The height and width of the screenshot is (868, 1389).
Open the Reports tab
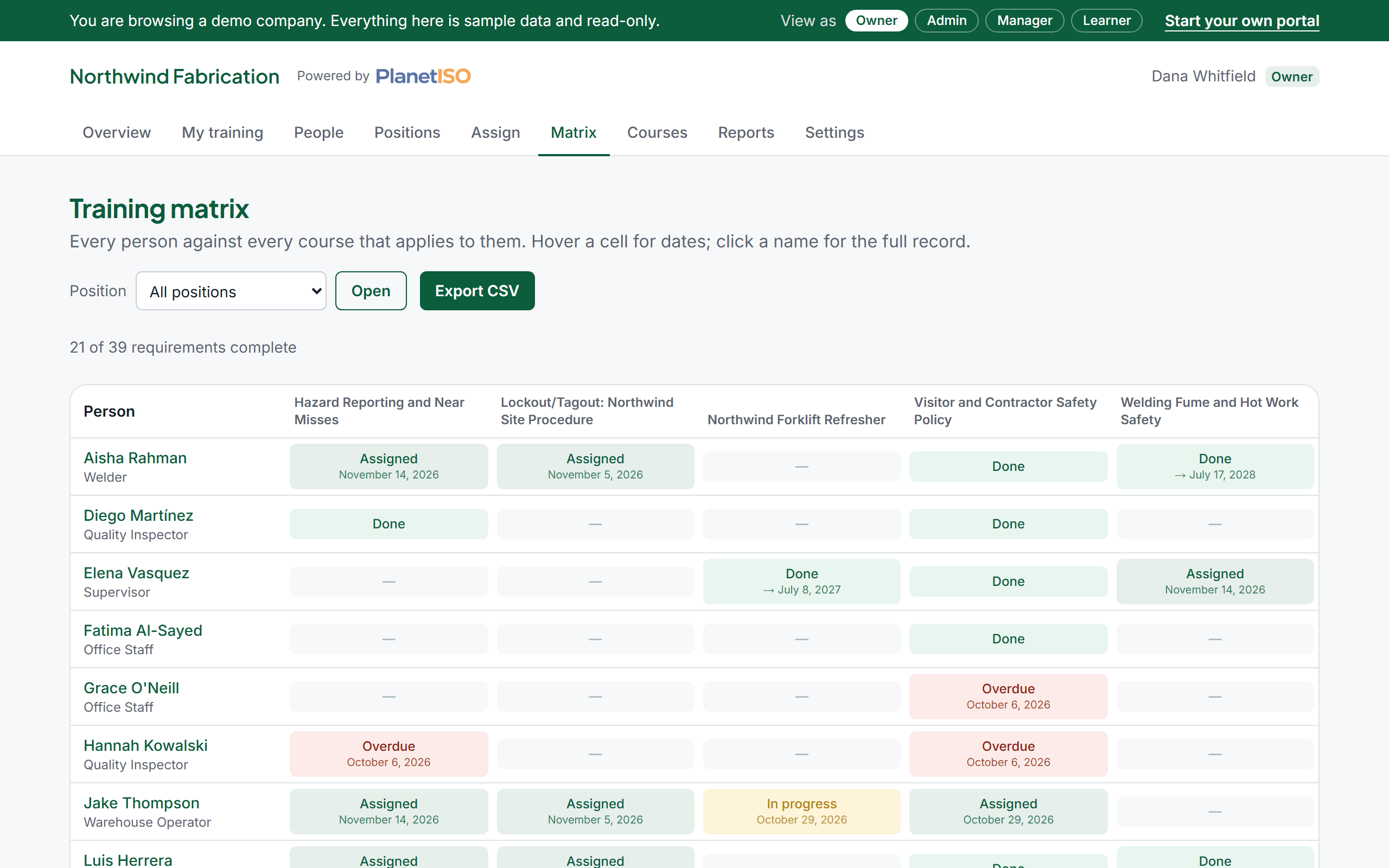point(746,132)
